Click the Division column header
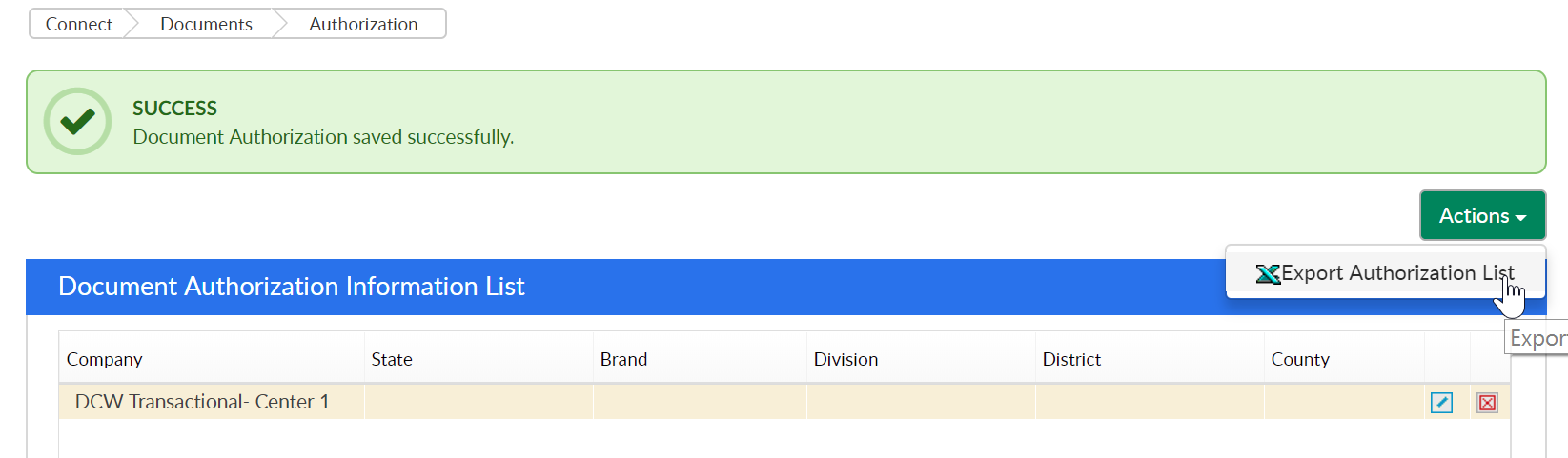 [x=845, y=359]
